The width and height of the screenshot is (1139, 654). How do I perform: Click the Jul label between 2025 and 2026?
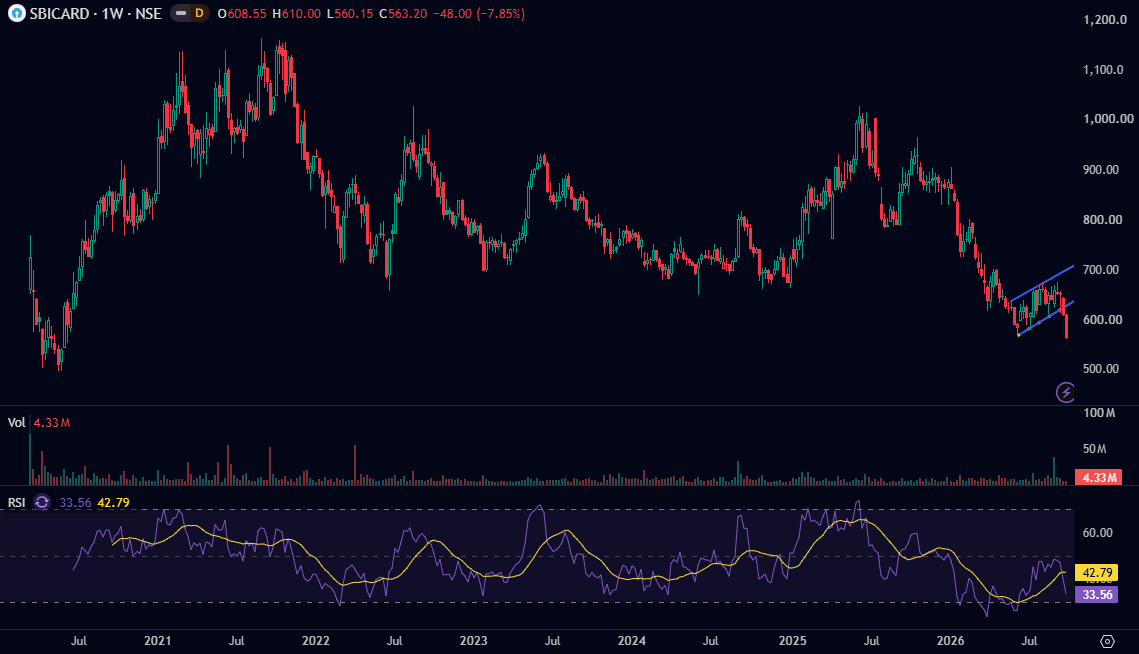click(872, 641)
